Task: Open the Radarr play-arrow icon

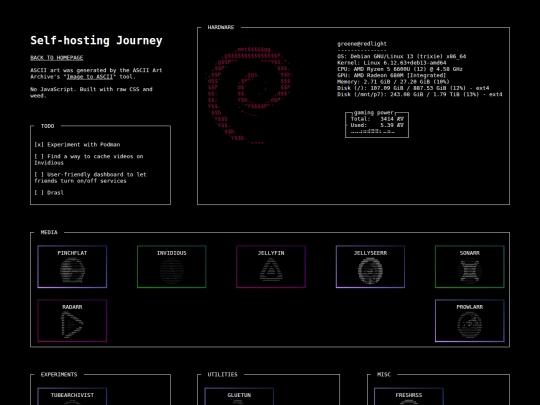Action: click(72, 324)
